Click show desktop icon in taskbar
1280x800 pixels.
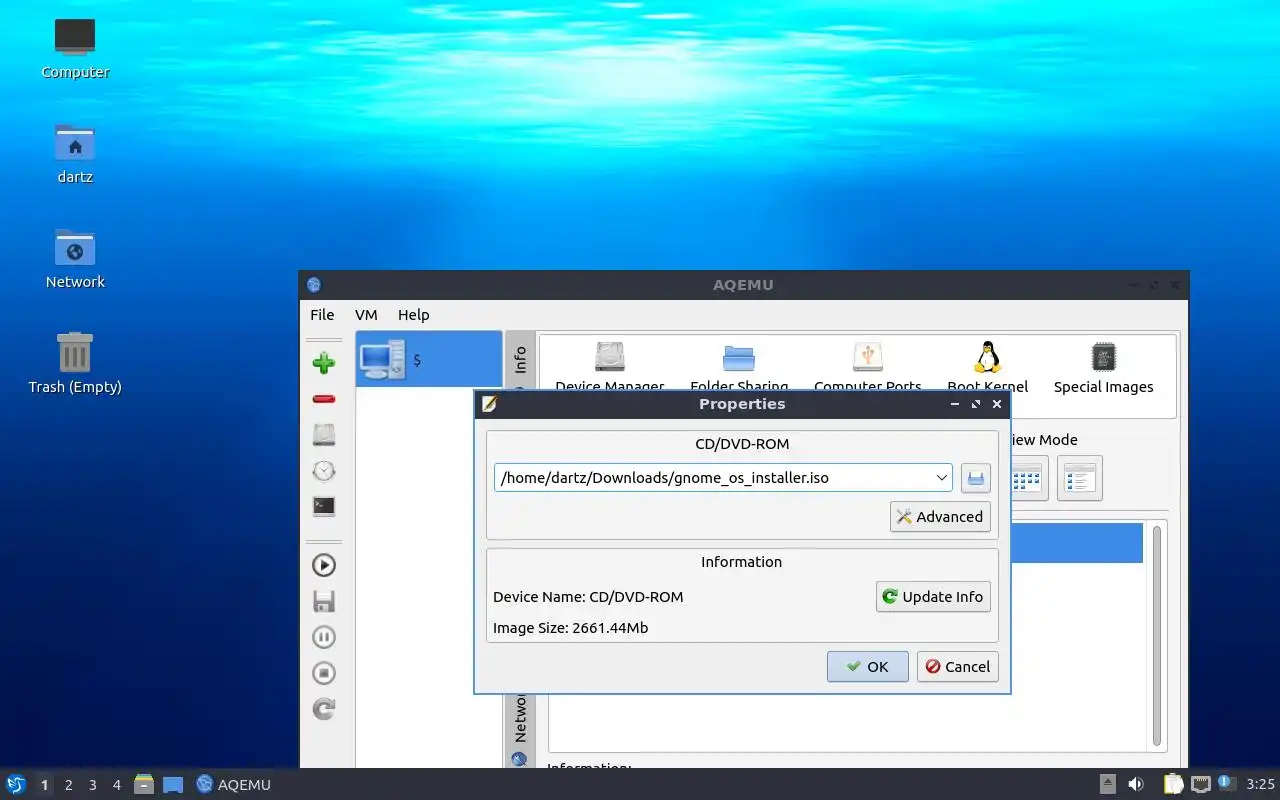pos(173,785)
